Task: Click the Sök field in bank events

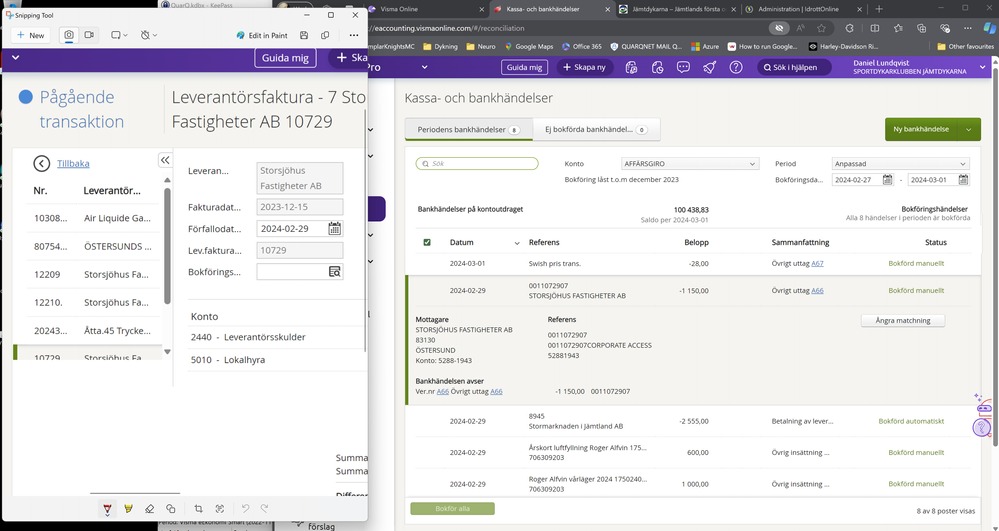Action: tap(477, 164)
